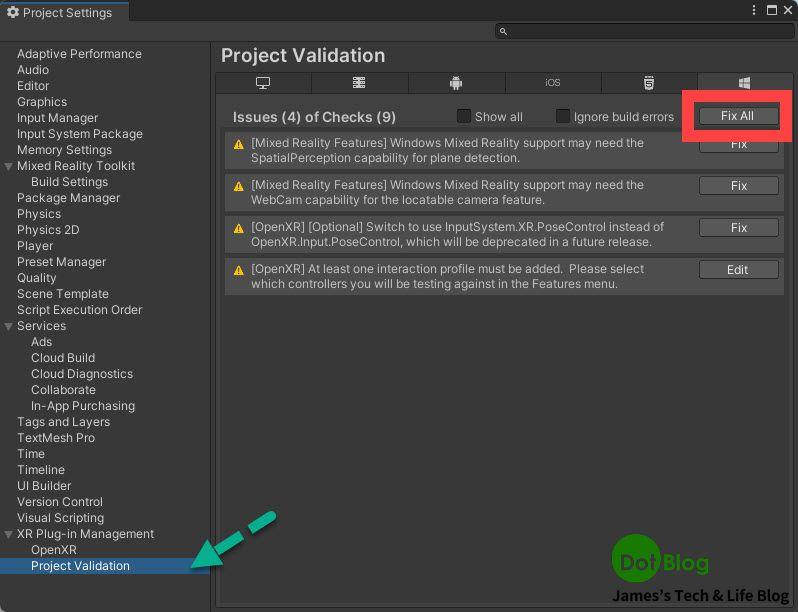The width and height of the screenshot is (798, 612).
Task: Open Version Control settings
Action: (60, 502)
